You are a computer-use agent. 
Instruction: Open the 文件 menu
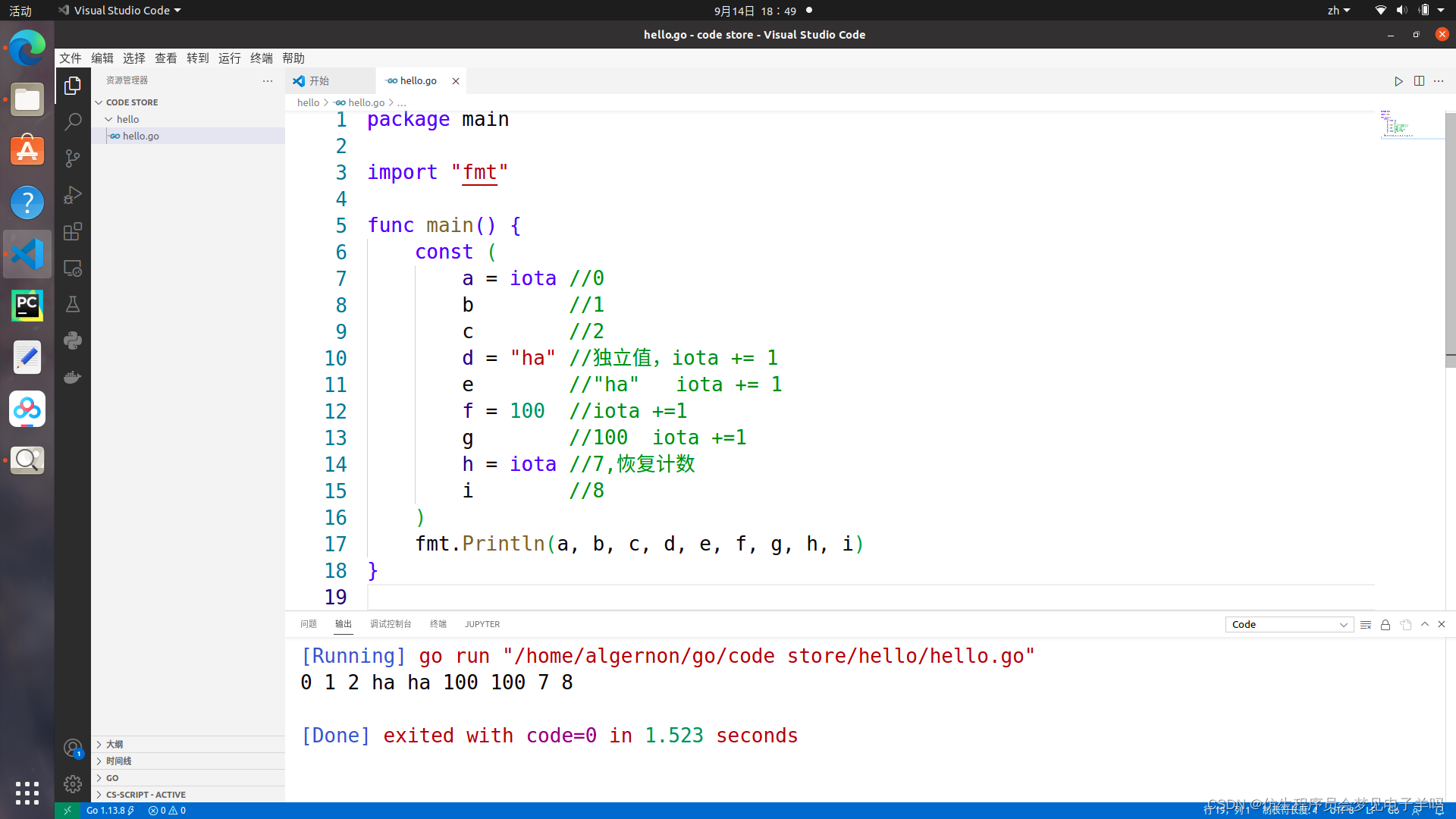[x=71, y=58]
